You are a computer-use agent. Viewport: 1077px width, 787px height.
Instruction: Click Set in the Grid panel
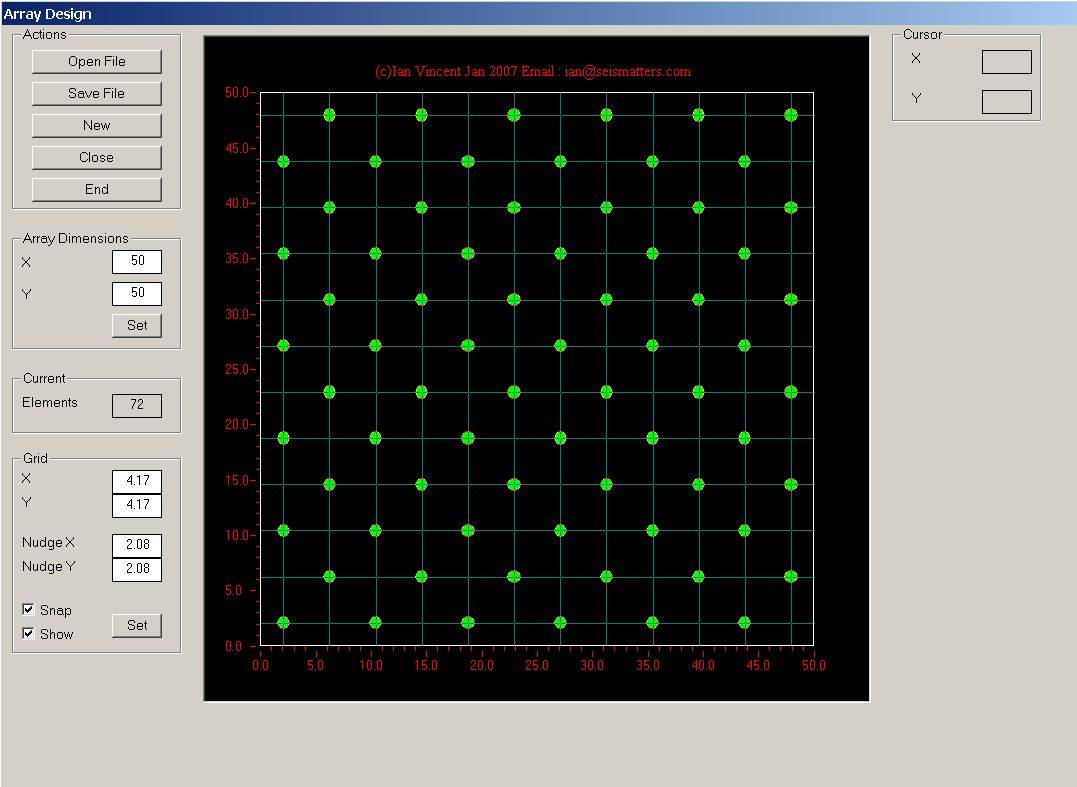click(x=137, y=626)
